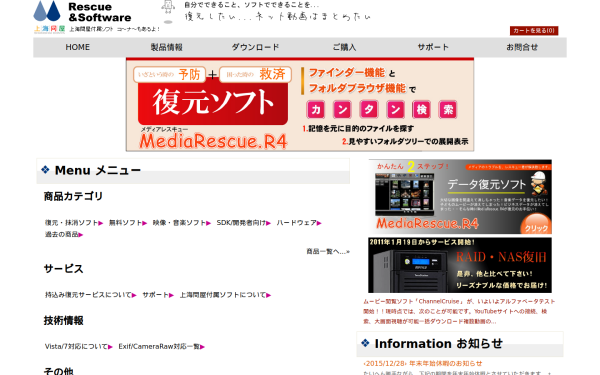Viewport: 600px width, 375px height.
Task: Go to the ダウンロード page
Action: tap(255, 47)
